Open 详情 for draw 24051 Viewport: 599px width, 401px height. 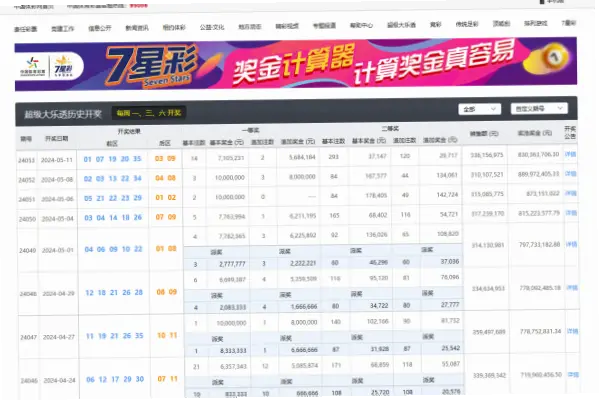[x=571, y=193]
